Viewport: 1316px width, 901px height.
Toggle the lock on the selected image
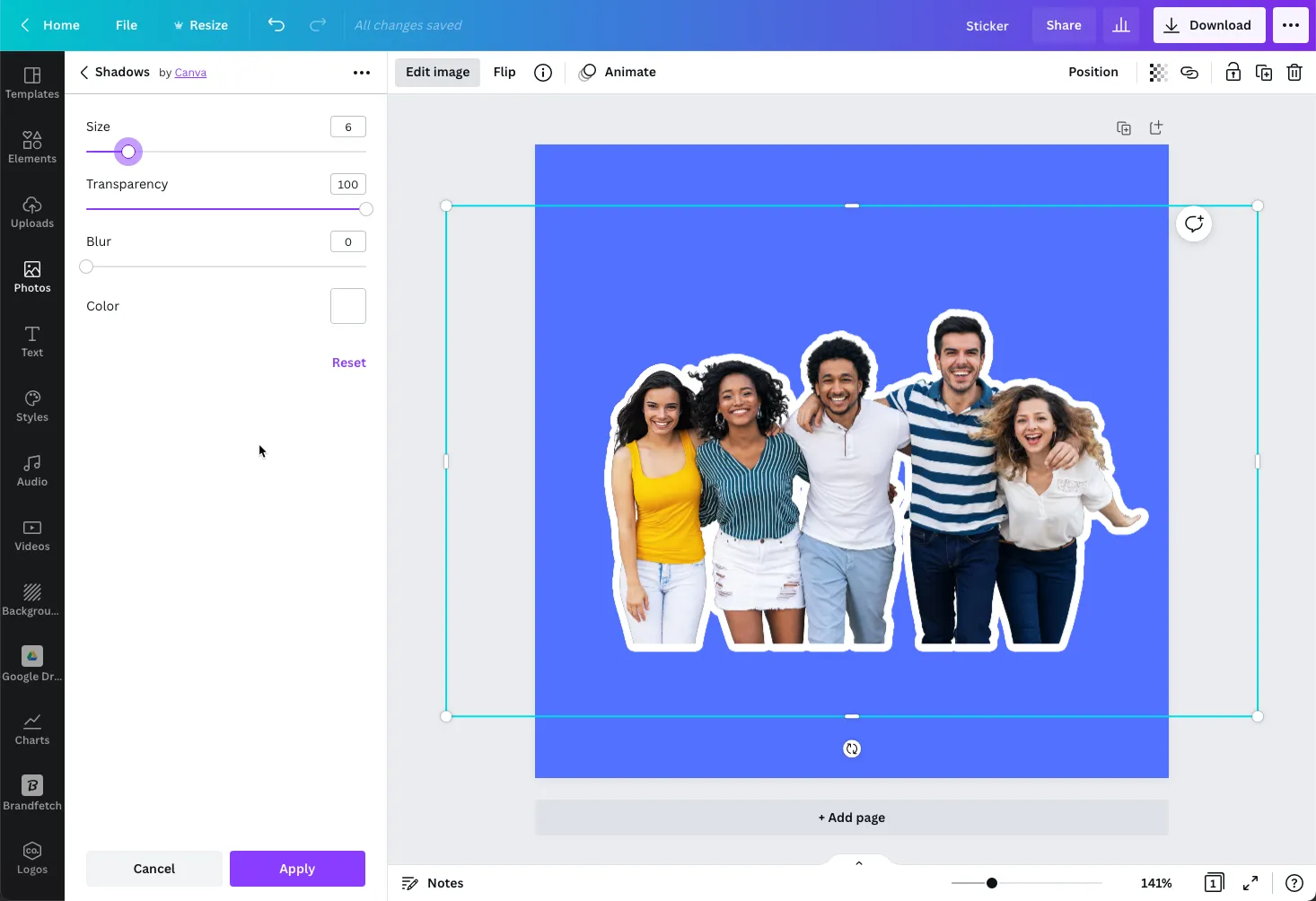point(1233,72)
